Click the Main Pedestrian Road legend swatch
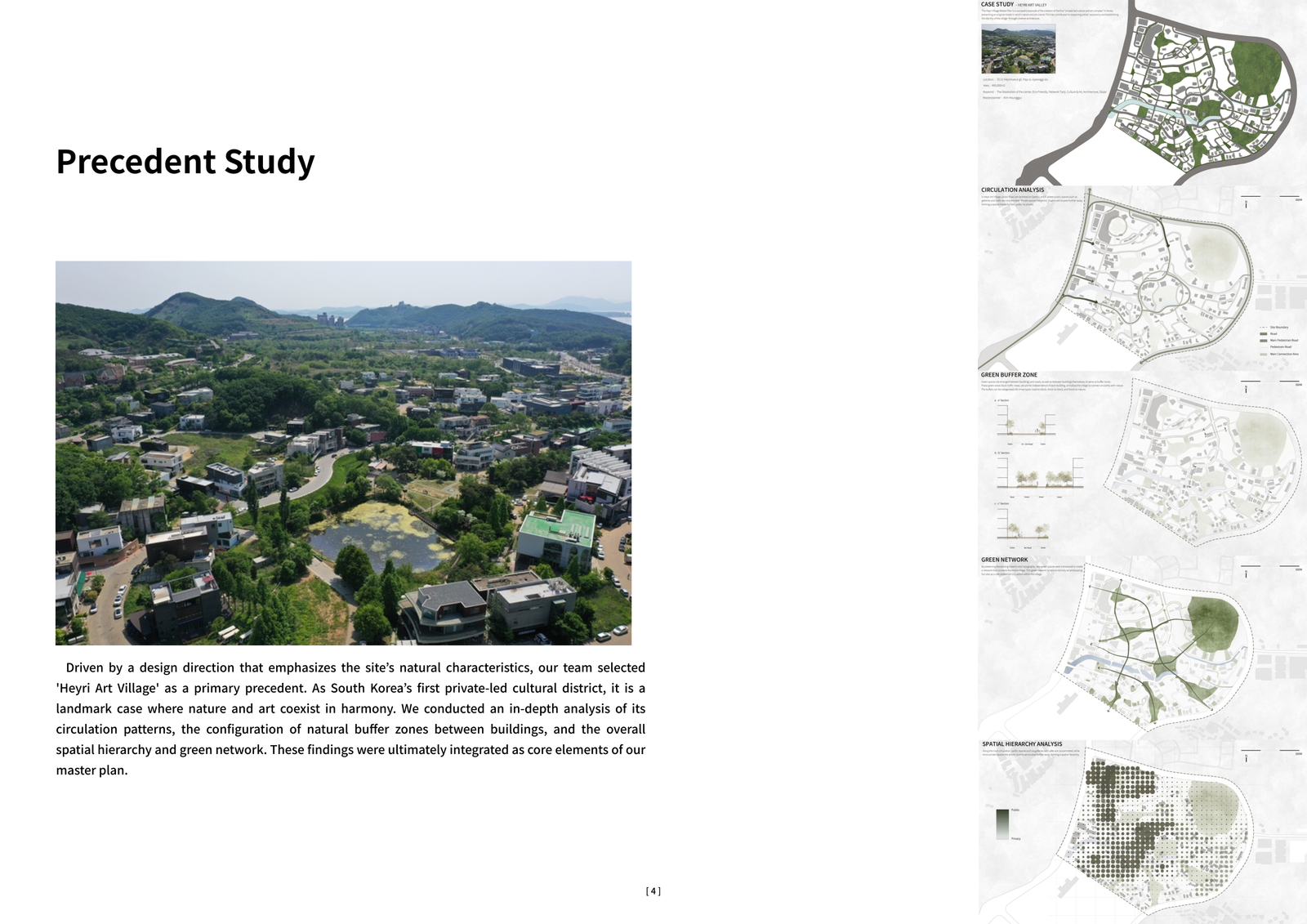Screen dimensions: 1307x924 1264,340
